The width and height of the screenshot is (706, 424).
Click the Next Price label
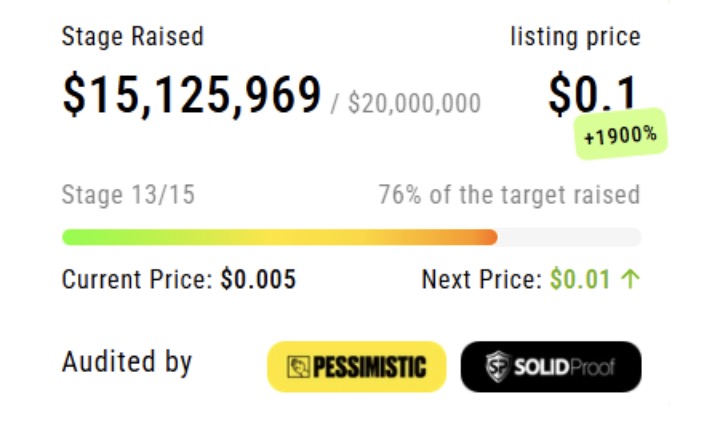[x=482, y=279]
